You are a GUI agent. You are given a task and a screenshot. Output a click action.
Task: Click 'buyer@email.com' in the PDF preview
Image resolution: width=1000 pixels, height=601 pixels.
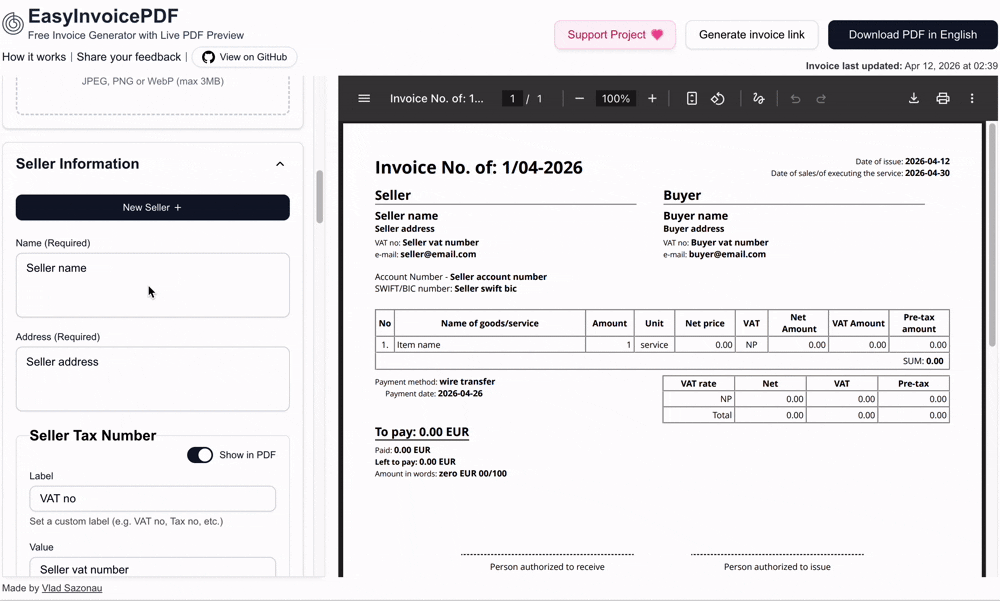tap(727, 254)
